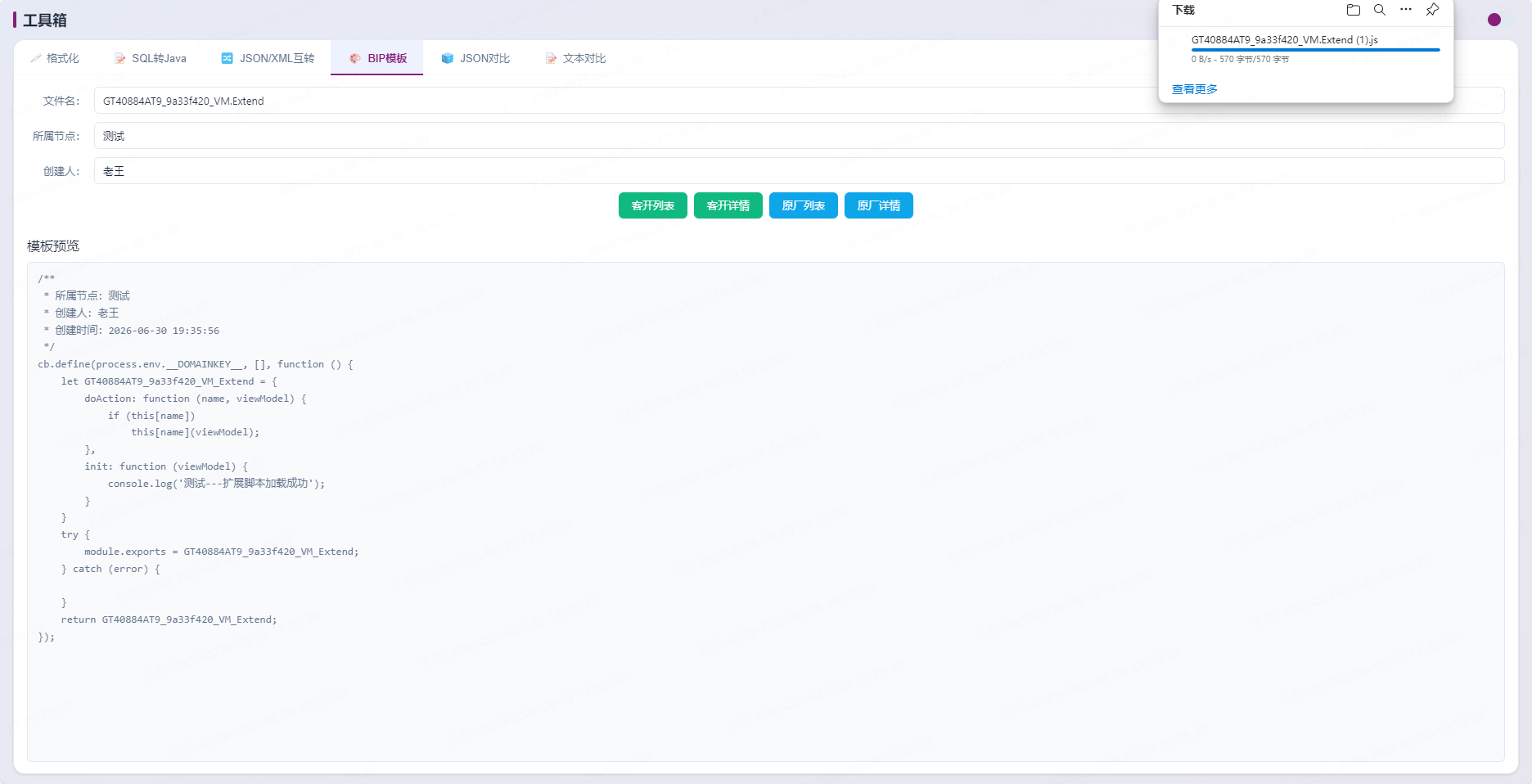Open downloaded file GT40884AT9_9a33f420_VM.Extend (1).js
The image size is (1532, 784).
[1285, 39]
